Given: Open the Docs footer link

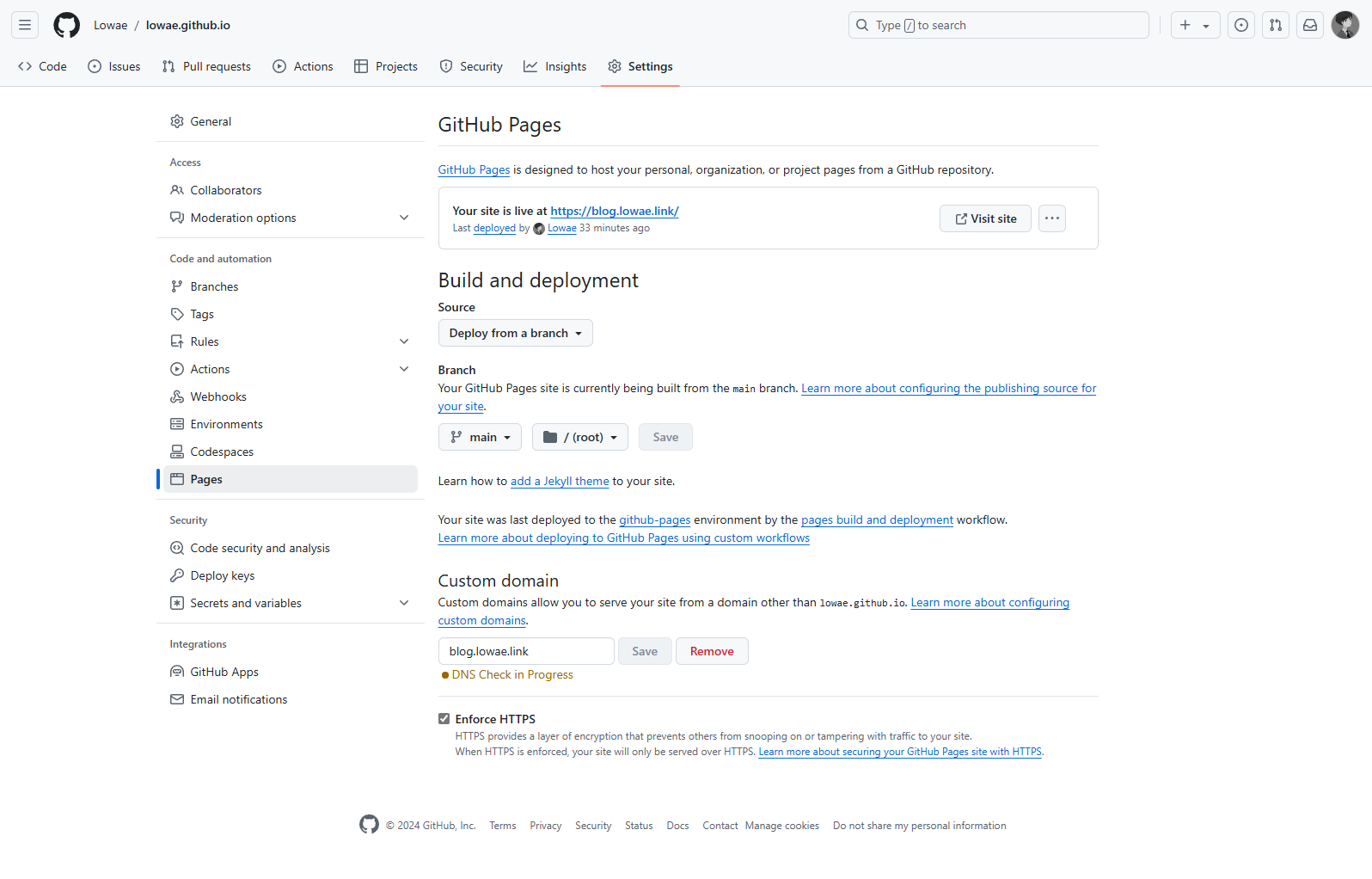Looking at the screenshot, I should click(677, 826).
